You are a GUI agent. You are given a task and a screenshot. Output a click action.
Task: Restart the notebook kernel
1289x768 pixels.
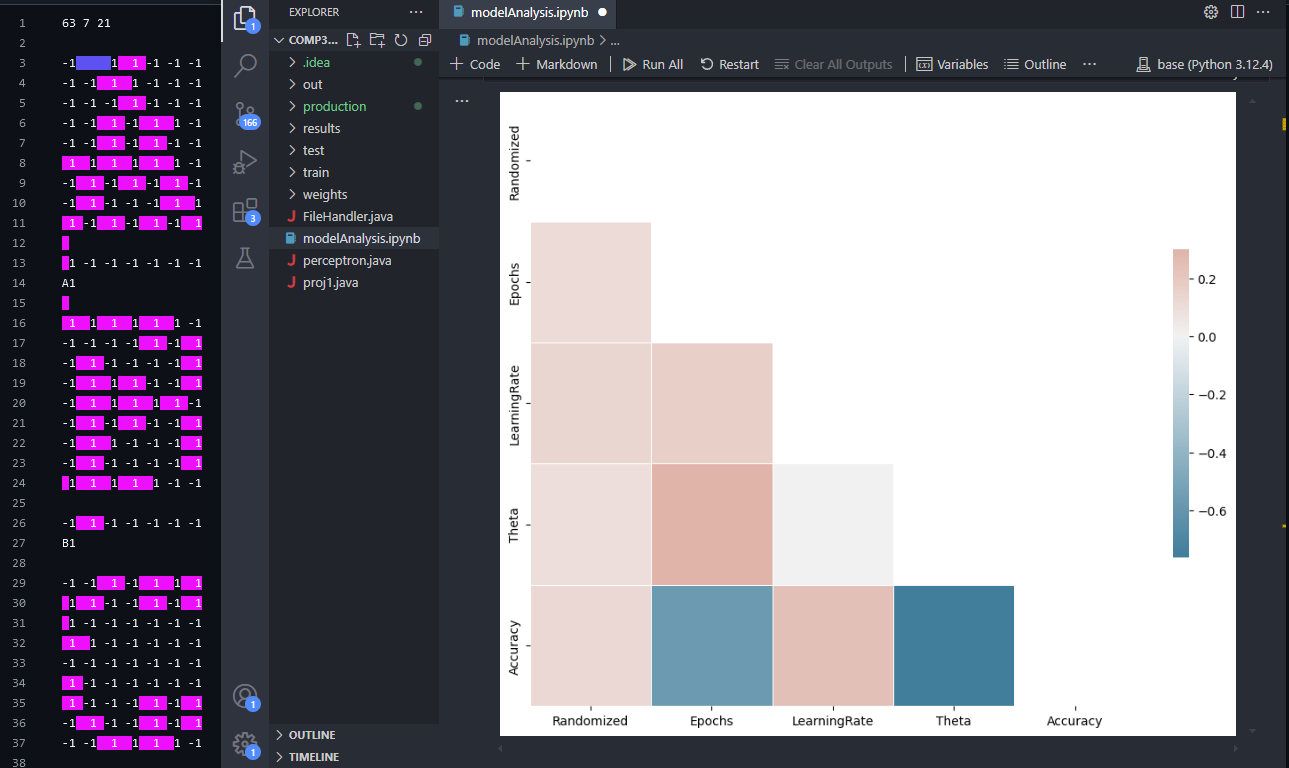tap(729, 64)
